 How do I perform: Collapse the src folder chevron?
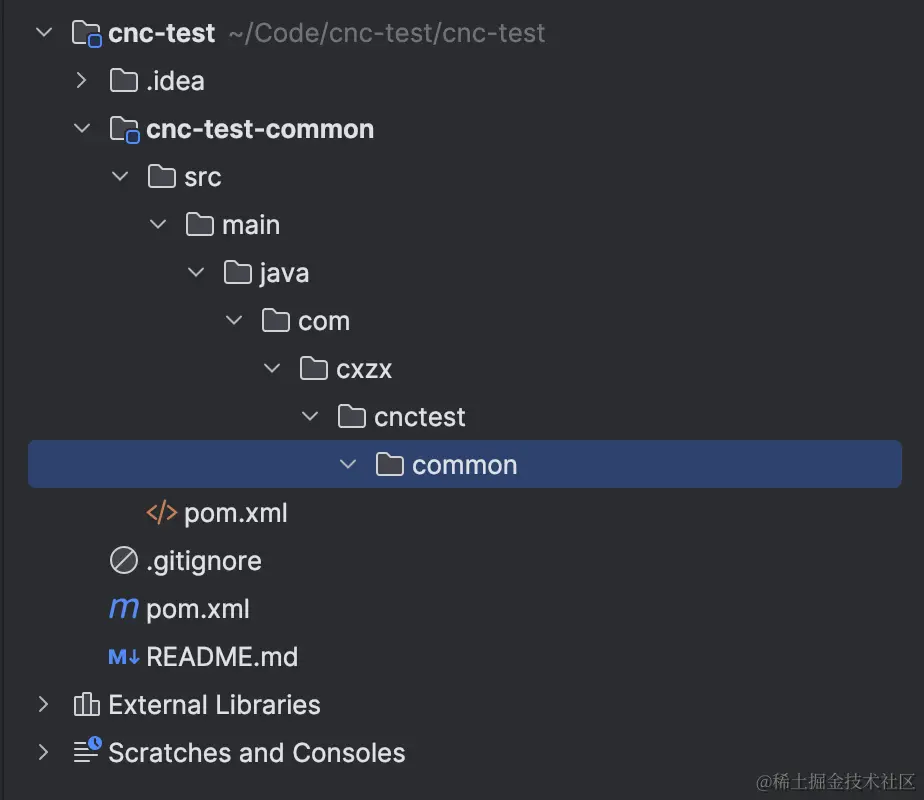pos(120,177)
